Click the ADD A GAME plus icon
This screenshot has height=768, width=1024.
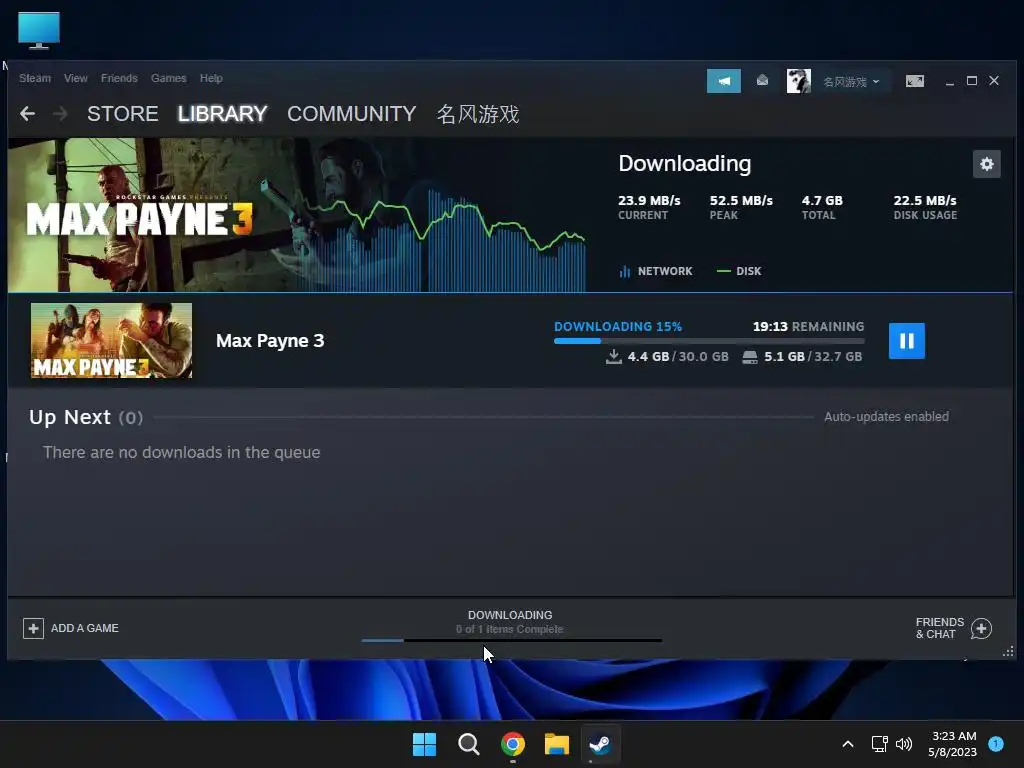pos(33,628)
